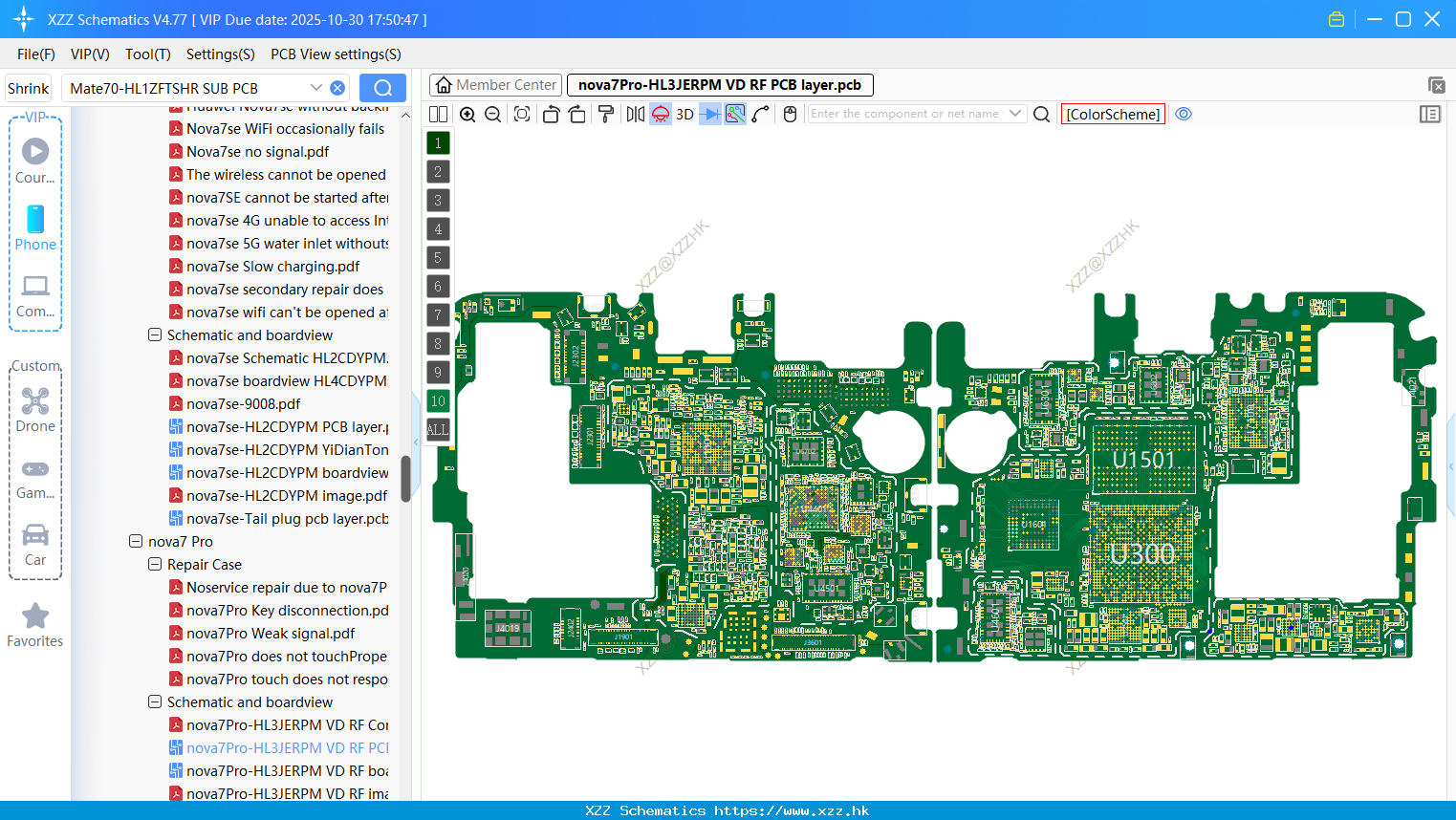Show ALL PCB layers

tap(438, 430)
